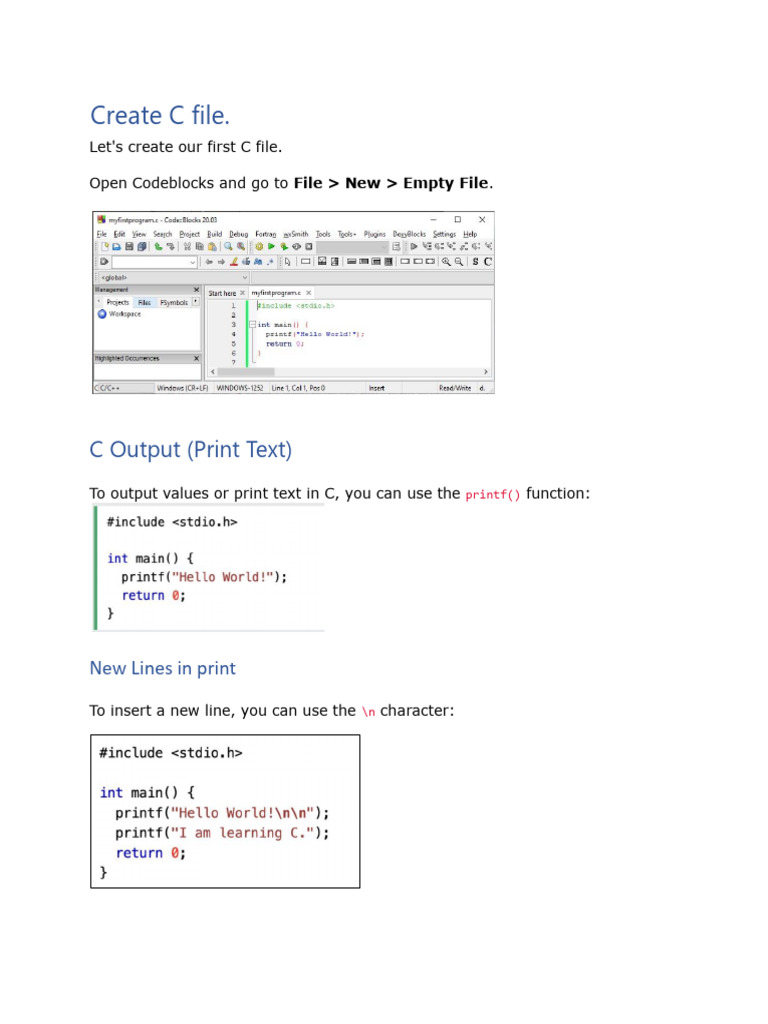Click 'Windows (CR+LF)' in the status bar
This screenshot has width=768, height=1024.
pos(182,388)
